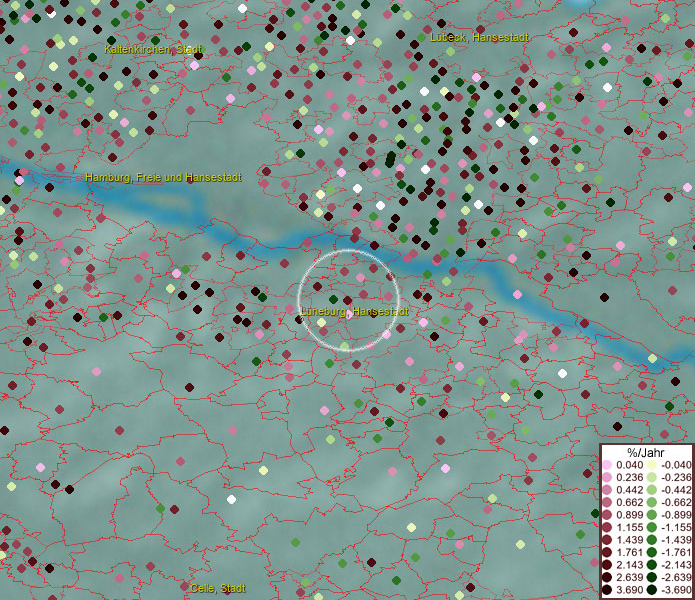Viewport: 695px width, 600px height.
Task: Pick the -2.639 dark green swatch
Action: click(652, 577)
